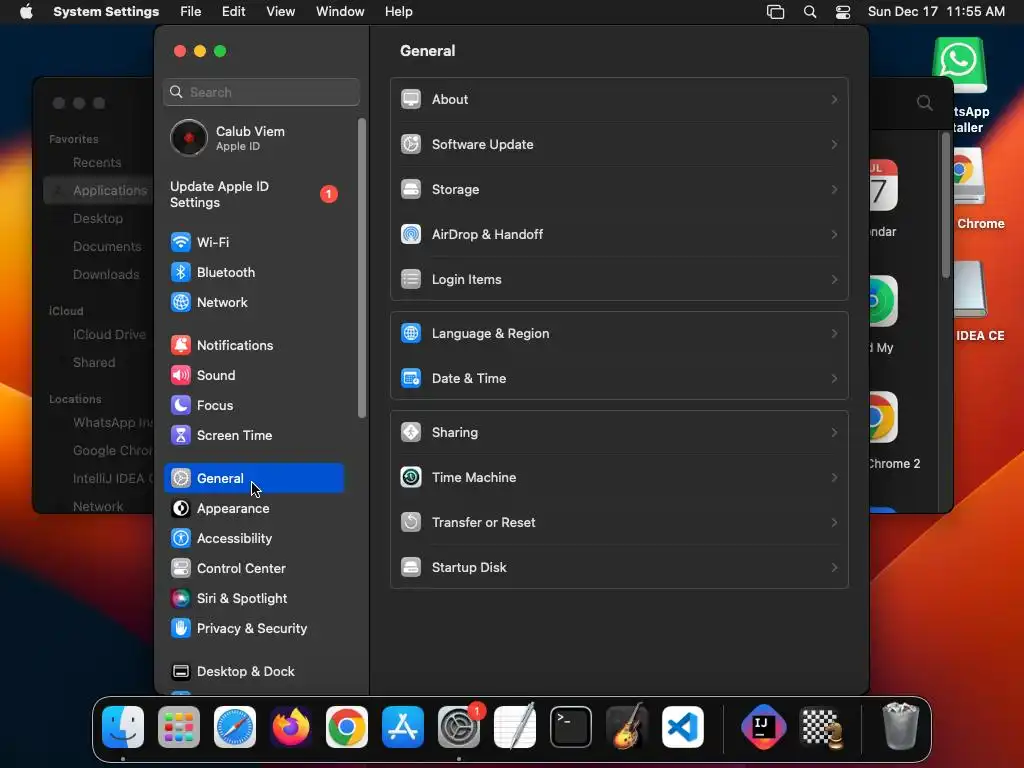Open Terminal from the Dock
This screenshot has width=1024, height=768.
pyautogui.click(x=571, y=727)
